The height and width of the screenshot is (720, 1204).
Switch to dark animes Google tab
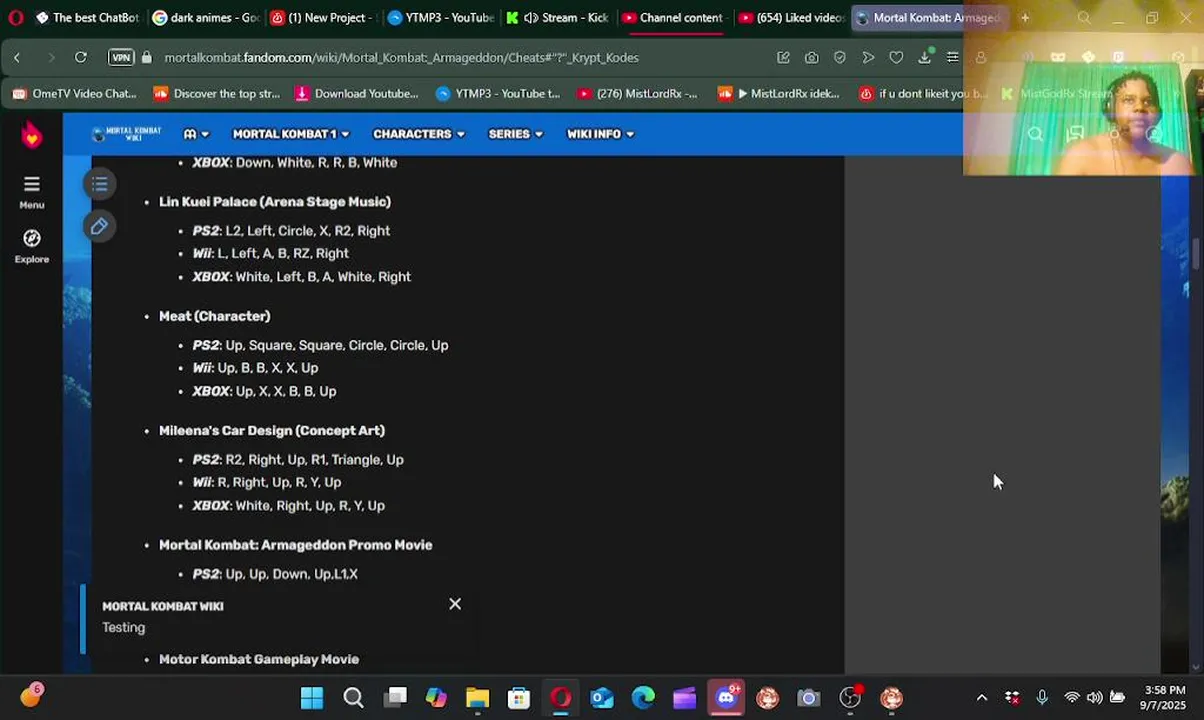205,18
